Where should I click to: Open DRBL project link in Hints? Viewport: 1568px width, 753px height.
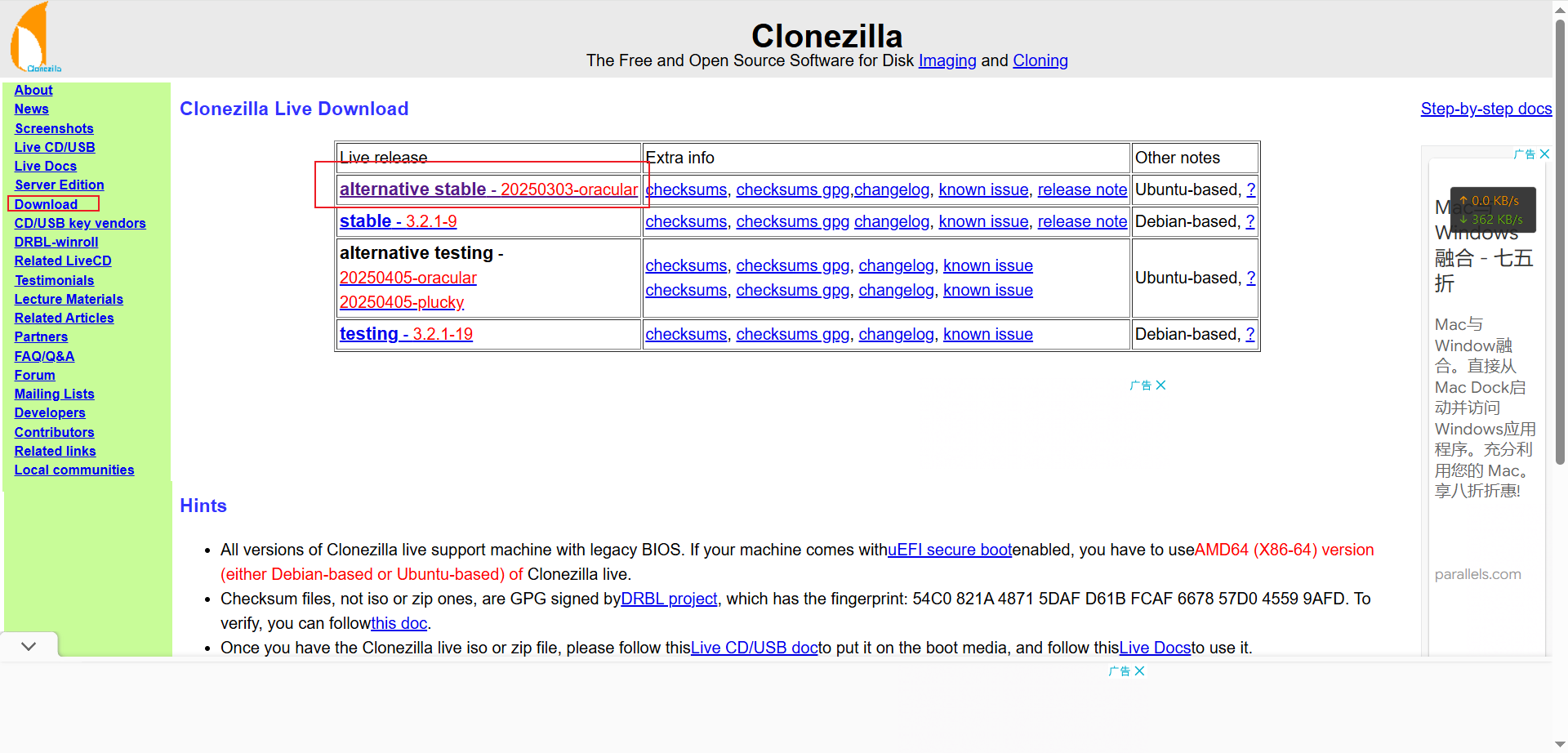coord(669,599)
